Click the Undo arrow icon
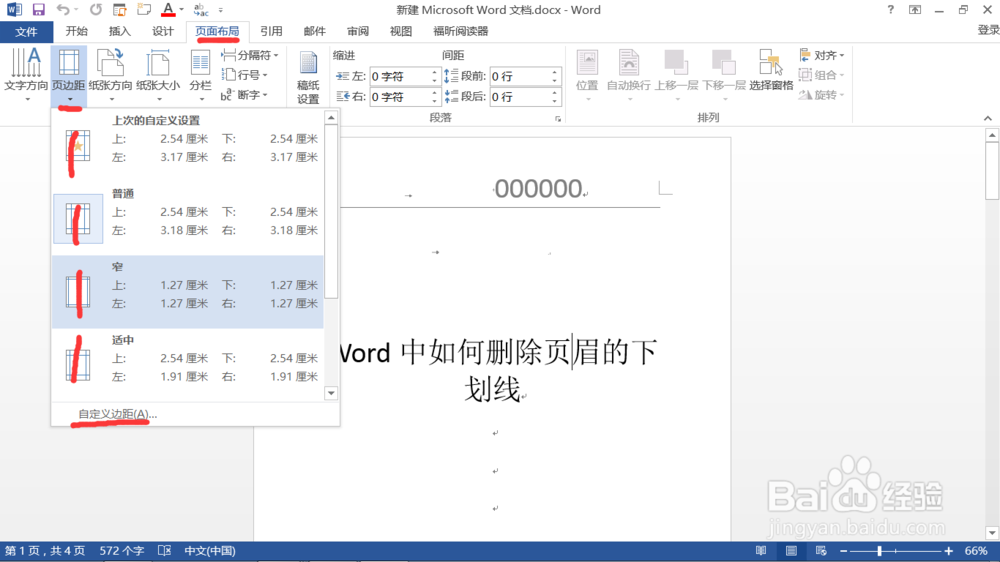The image size is (1000, 562). click(62, 10)
